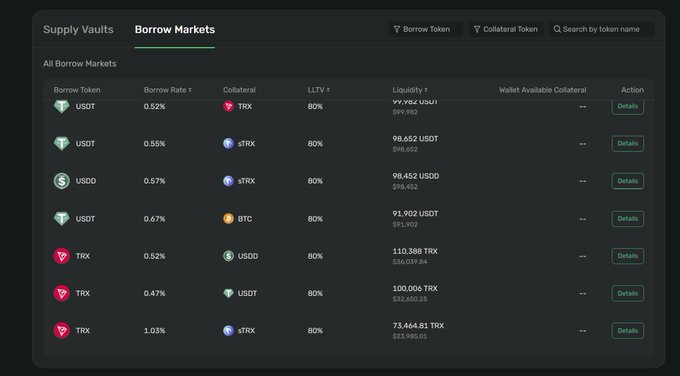
Task: Click the 0.55% borrow rate
Action: click(154, 144)
